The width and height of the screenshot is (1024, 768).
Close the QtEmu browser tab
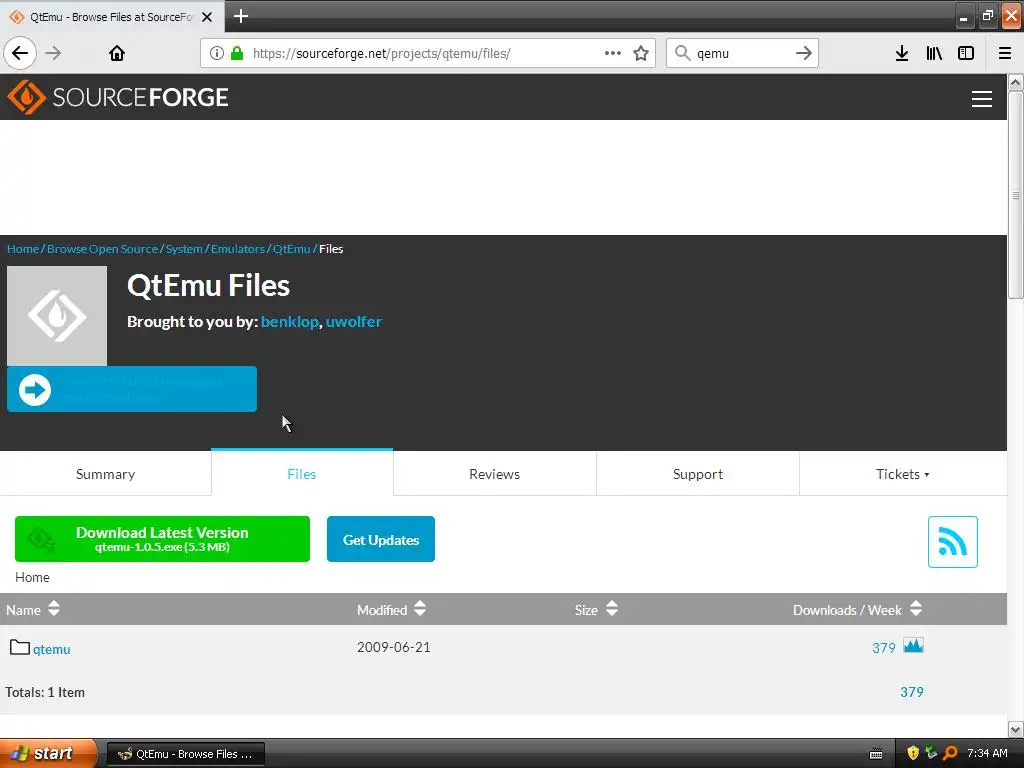[207, 17]
